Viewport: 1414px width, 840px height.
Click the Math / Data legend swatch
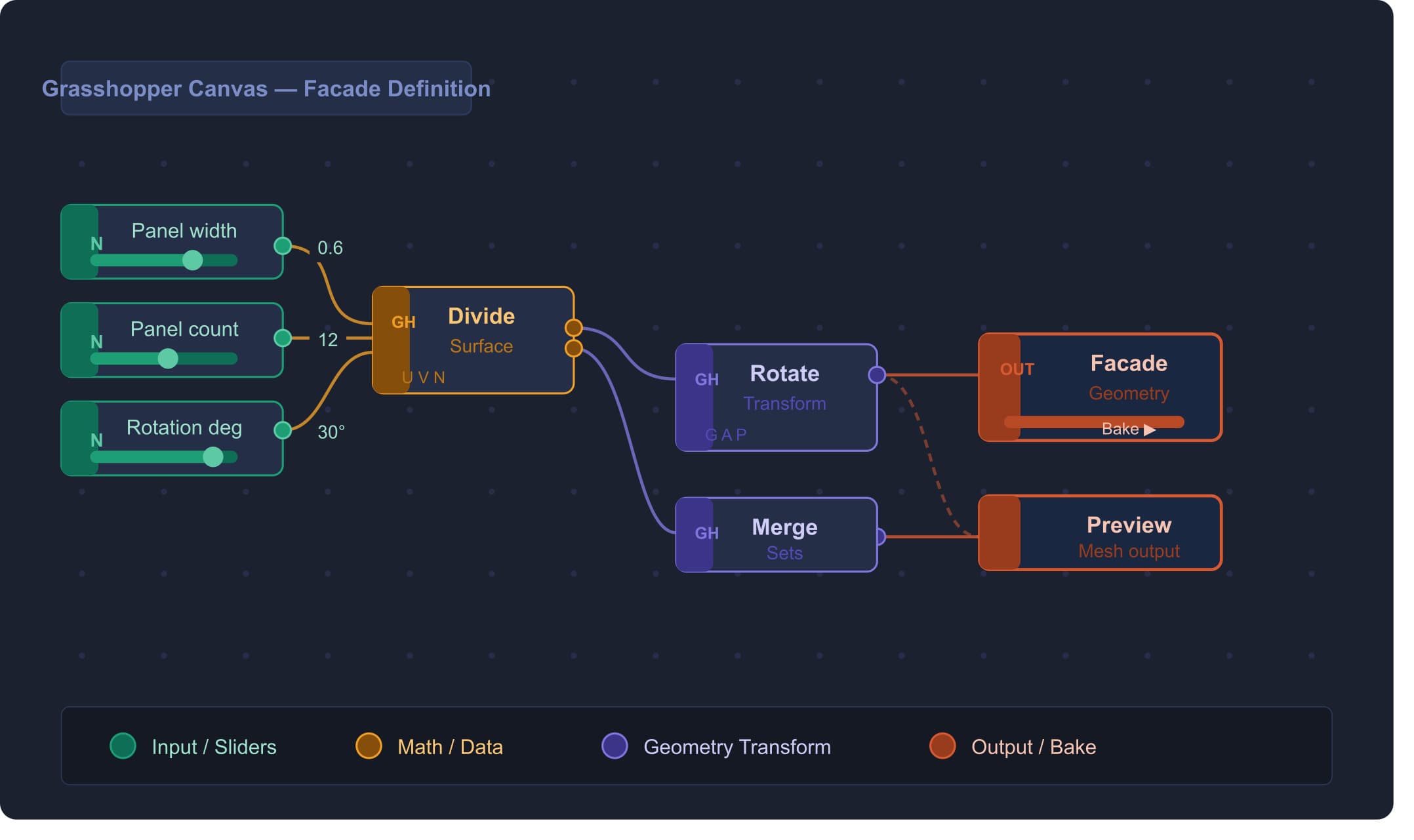point(369,746)
